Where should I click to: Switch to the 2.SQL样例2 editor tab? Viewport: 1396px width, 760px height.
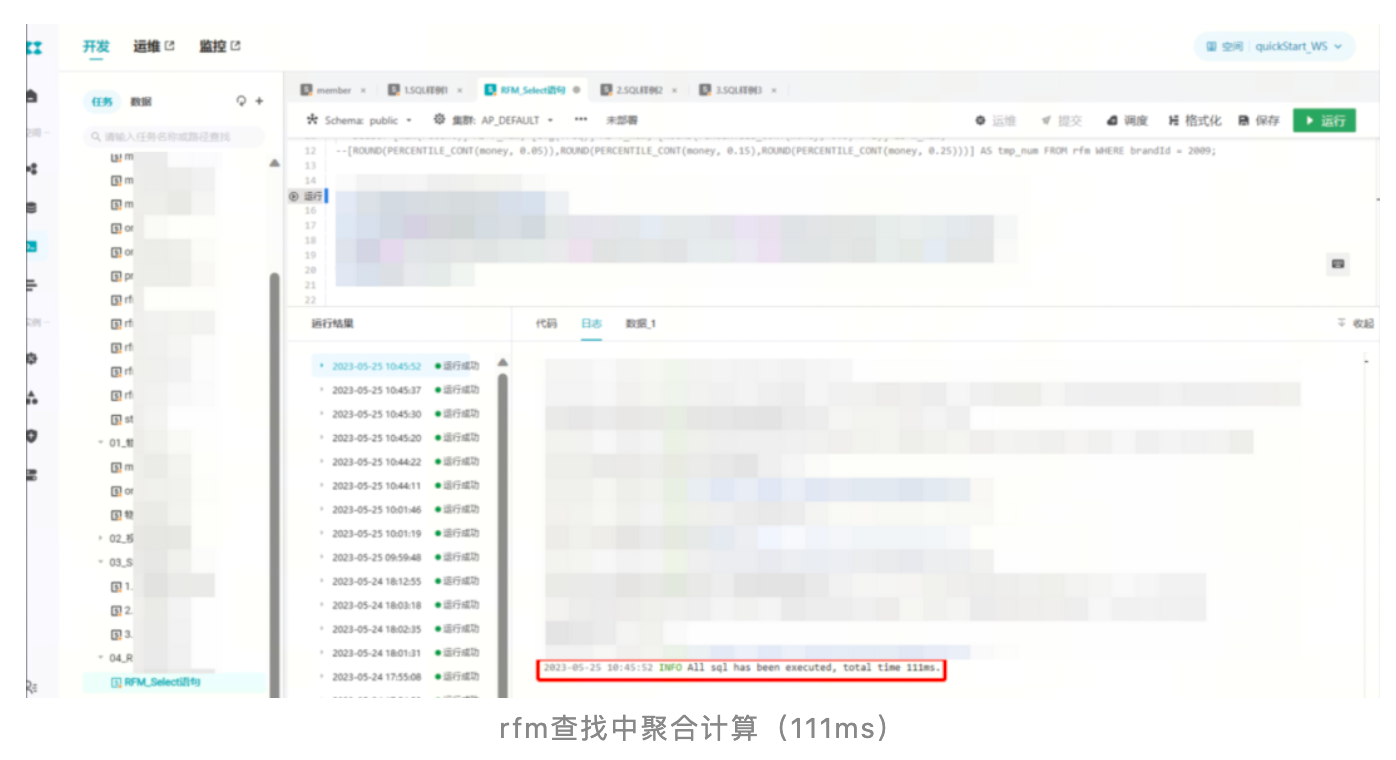633,90
